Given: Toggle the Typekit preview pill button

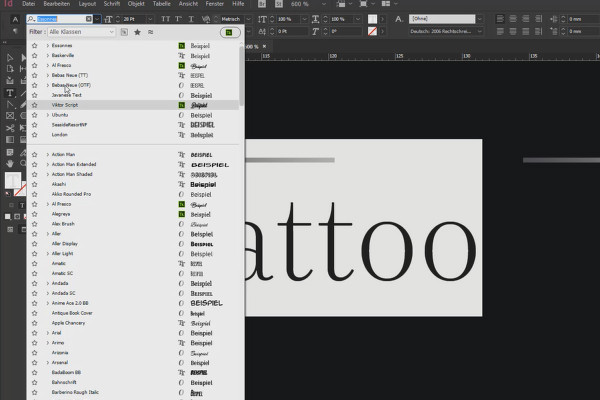Looking at the screenshot, I should (230, 33).
